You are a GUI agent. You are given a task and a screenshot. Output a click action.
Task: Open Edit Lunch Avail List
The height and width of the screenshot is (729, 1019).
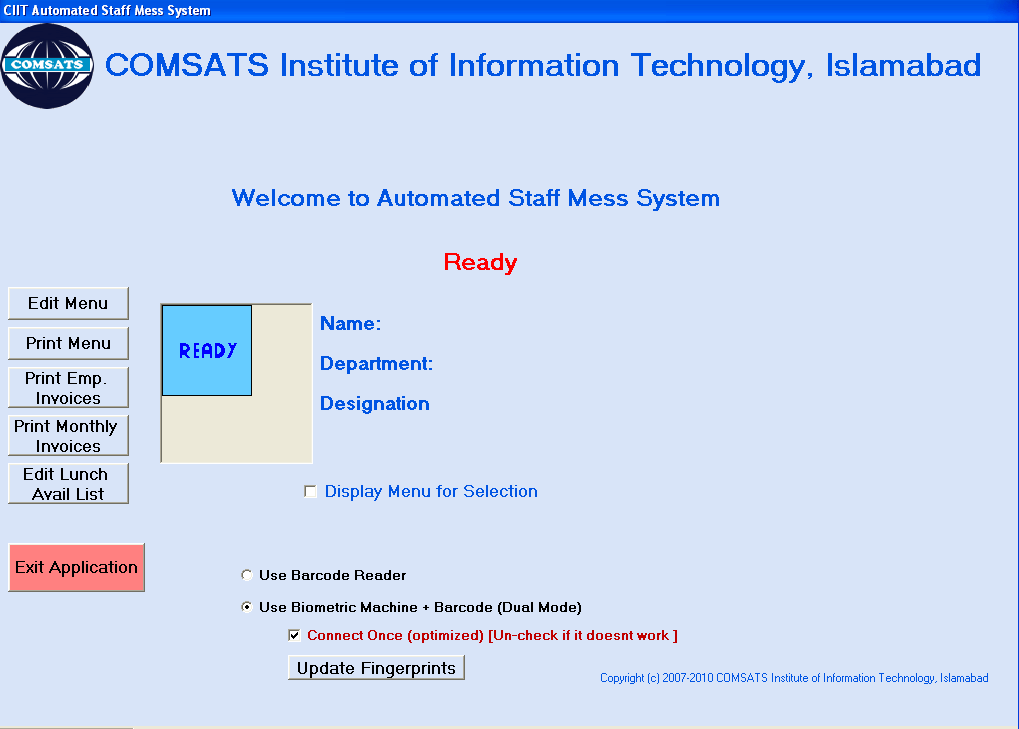click(68, 484)
